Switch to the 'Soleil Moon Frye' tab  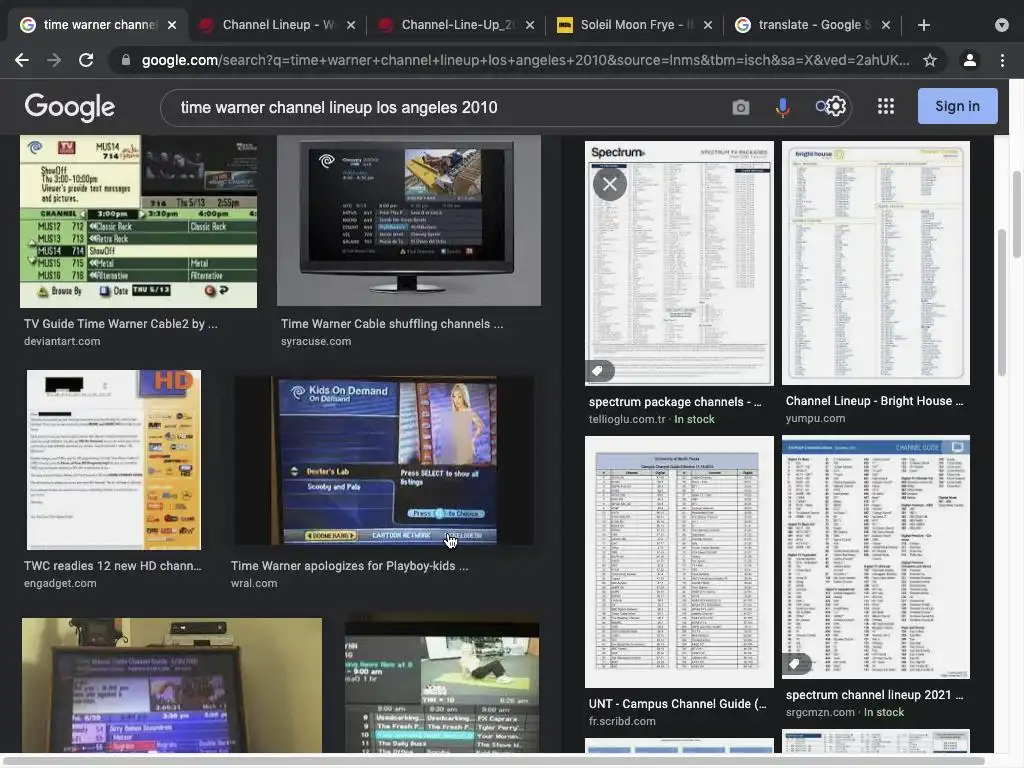point(635,25)
